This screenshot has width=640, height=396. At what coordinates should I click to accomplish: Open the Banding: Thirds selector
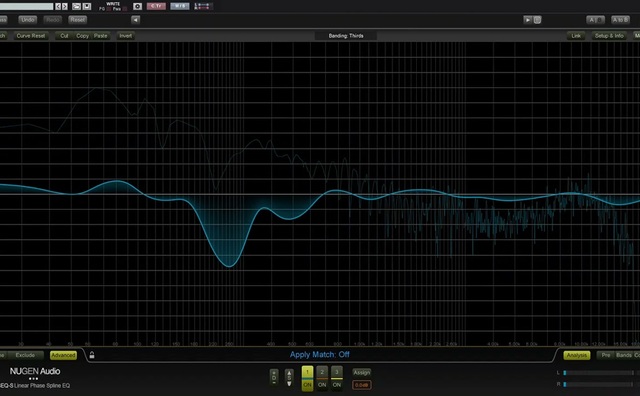coord(346,36)
